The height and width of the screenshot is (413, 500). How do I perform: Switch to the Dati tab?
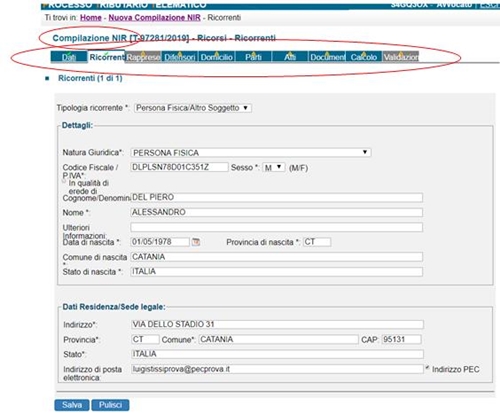tap(69, 57)
